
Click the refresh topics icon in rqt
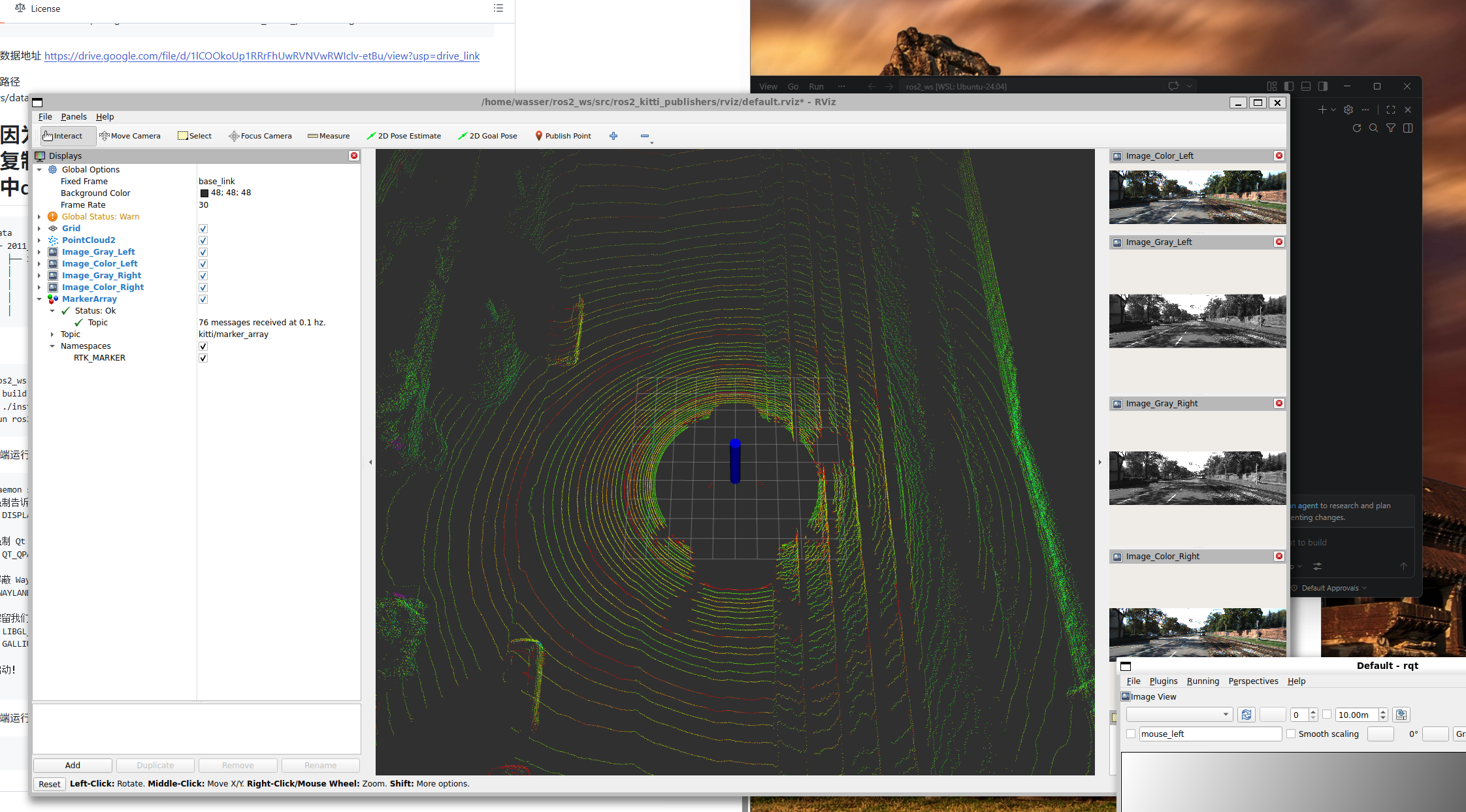coord(1246,715)
